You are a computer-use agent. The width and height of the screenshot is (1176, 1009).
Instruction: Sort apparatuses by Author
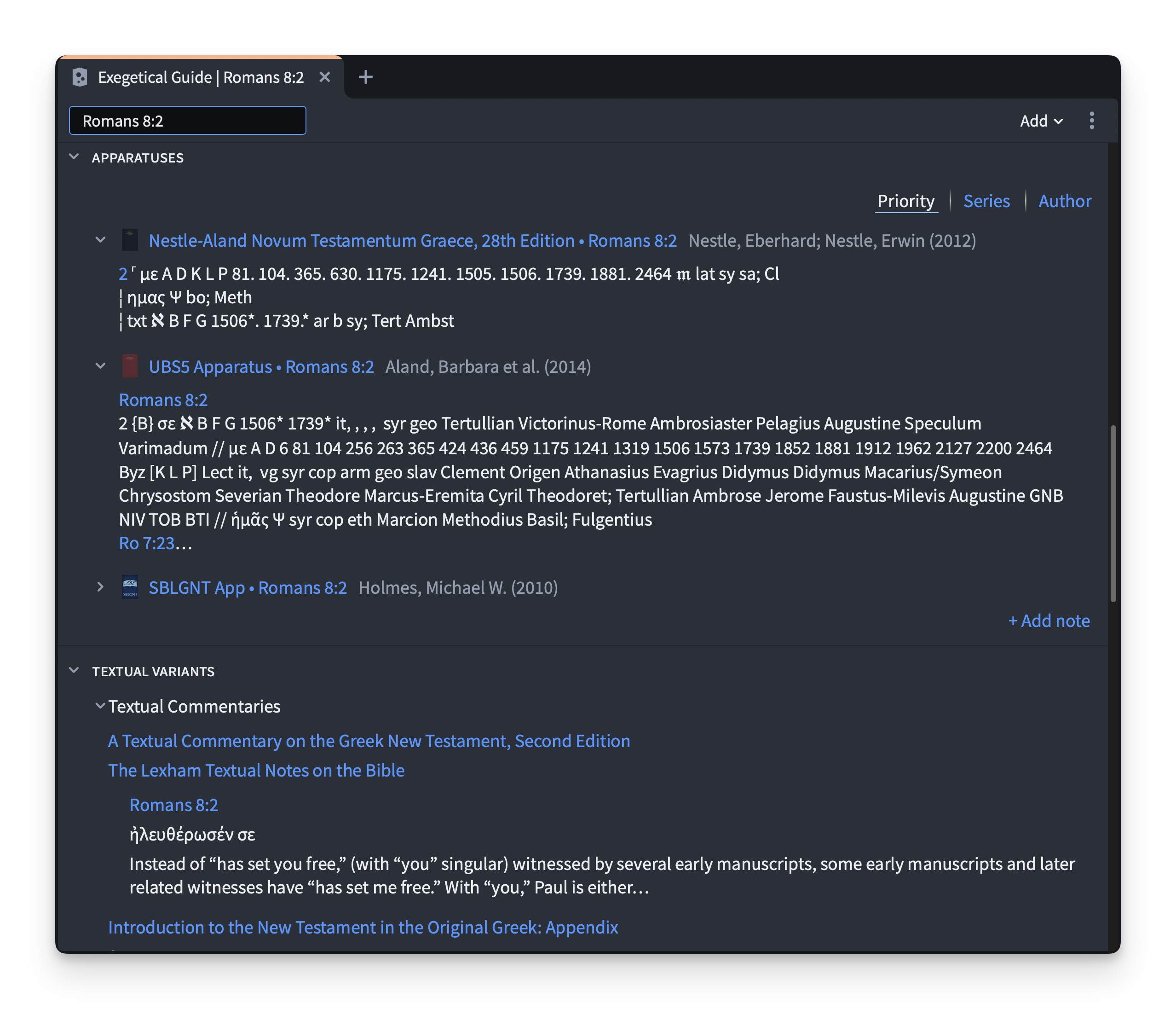pos(1065,201)
